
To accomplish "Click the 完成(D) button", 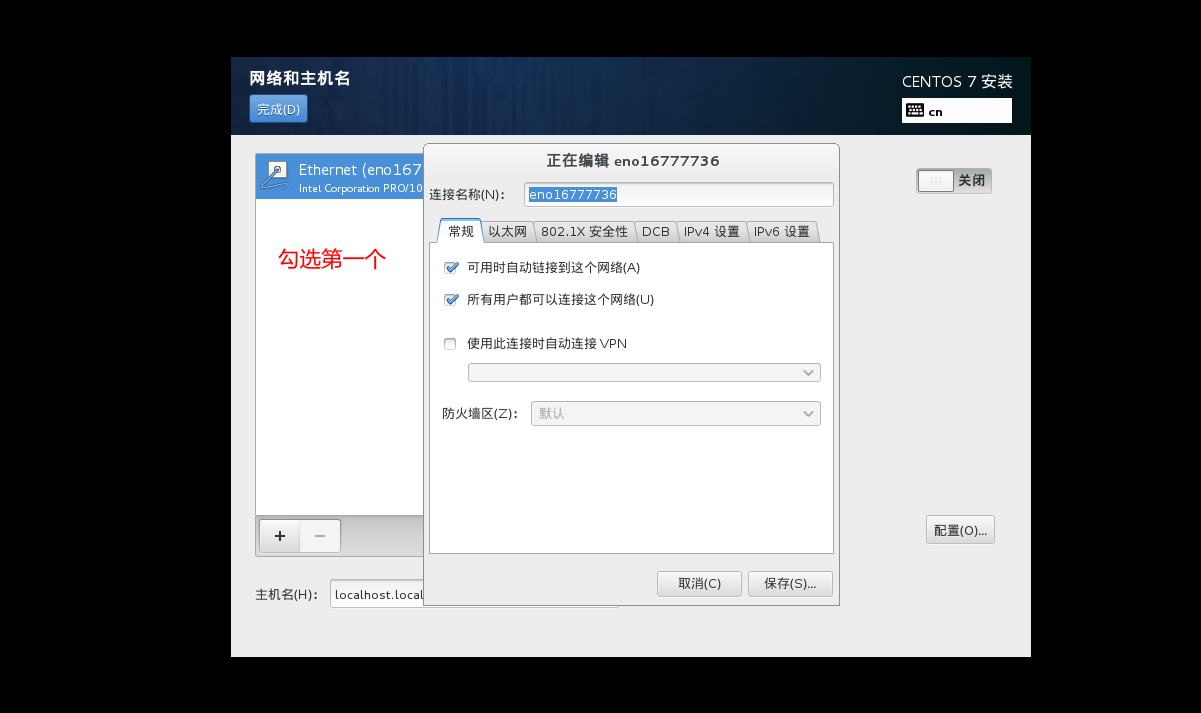I will point(278,108).
